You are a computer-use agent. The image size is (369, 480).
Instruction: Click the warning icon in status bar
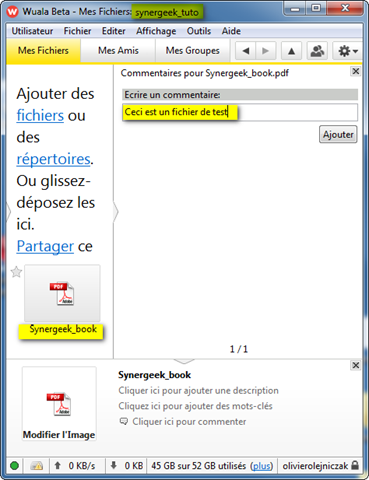pos(37,466)
